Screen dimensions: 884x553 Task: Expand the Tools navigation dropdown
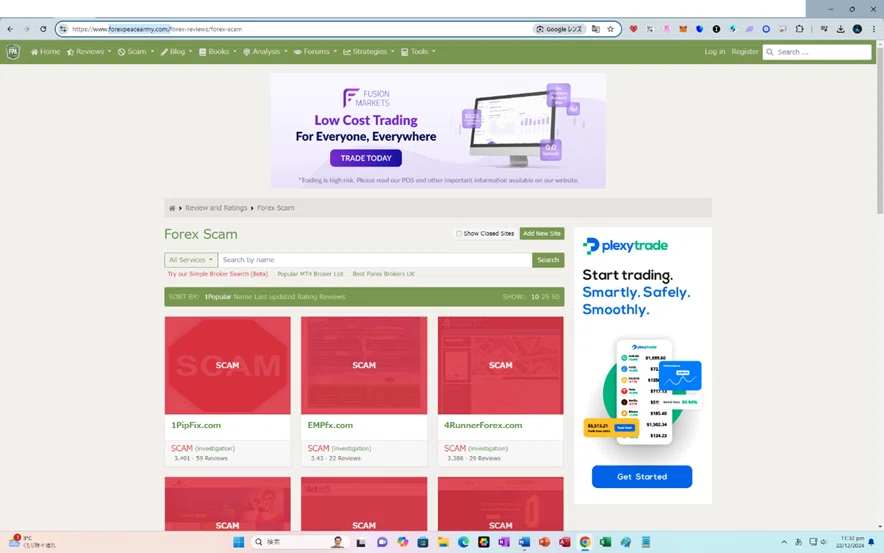(418, 52)
